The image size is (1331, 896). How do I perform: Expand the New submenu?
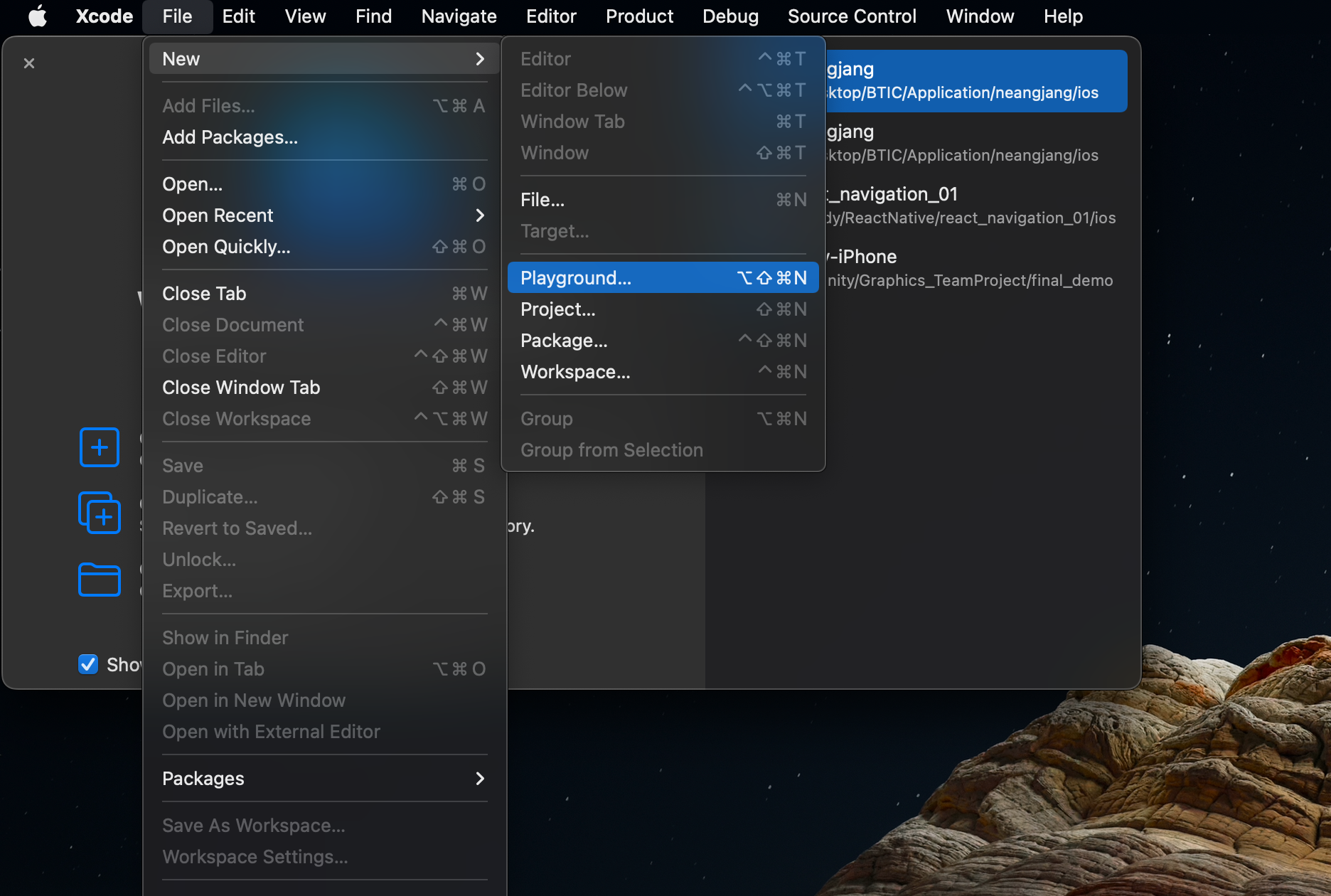(325, 59)
